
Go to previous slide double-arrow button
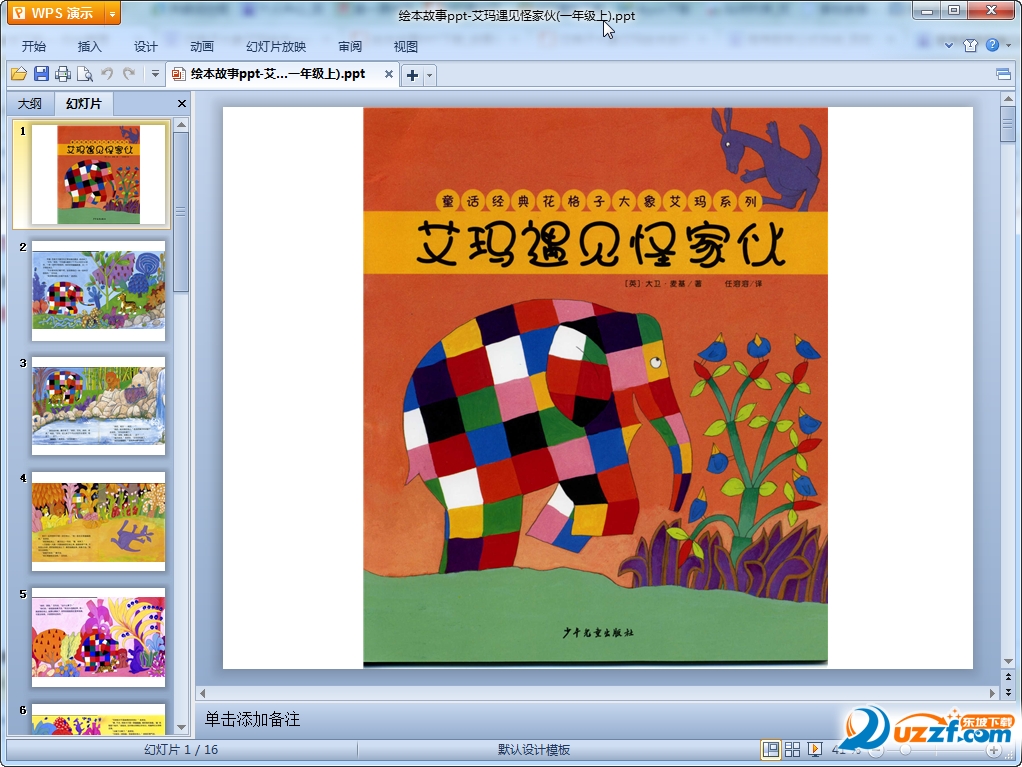(x=1008, y=677)
